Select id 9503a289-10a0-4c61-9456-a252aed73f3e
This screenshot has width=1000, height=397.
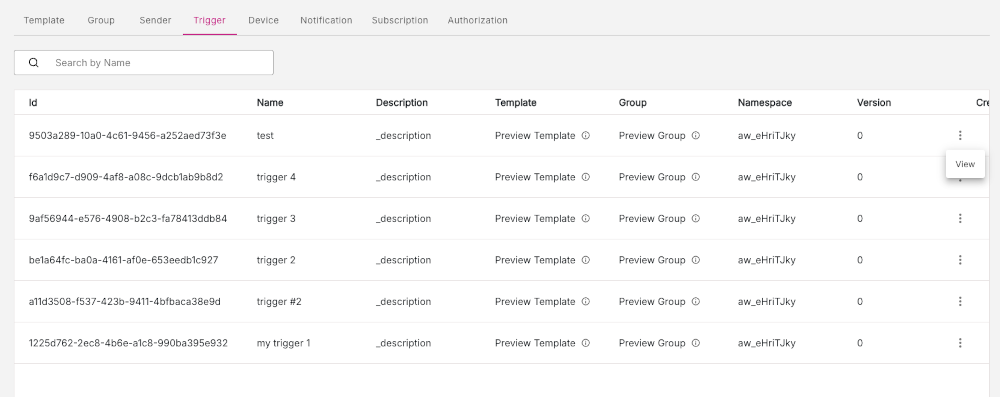point(128,135)
